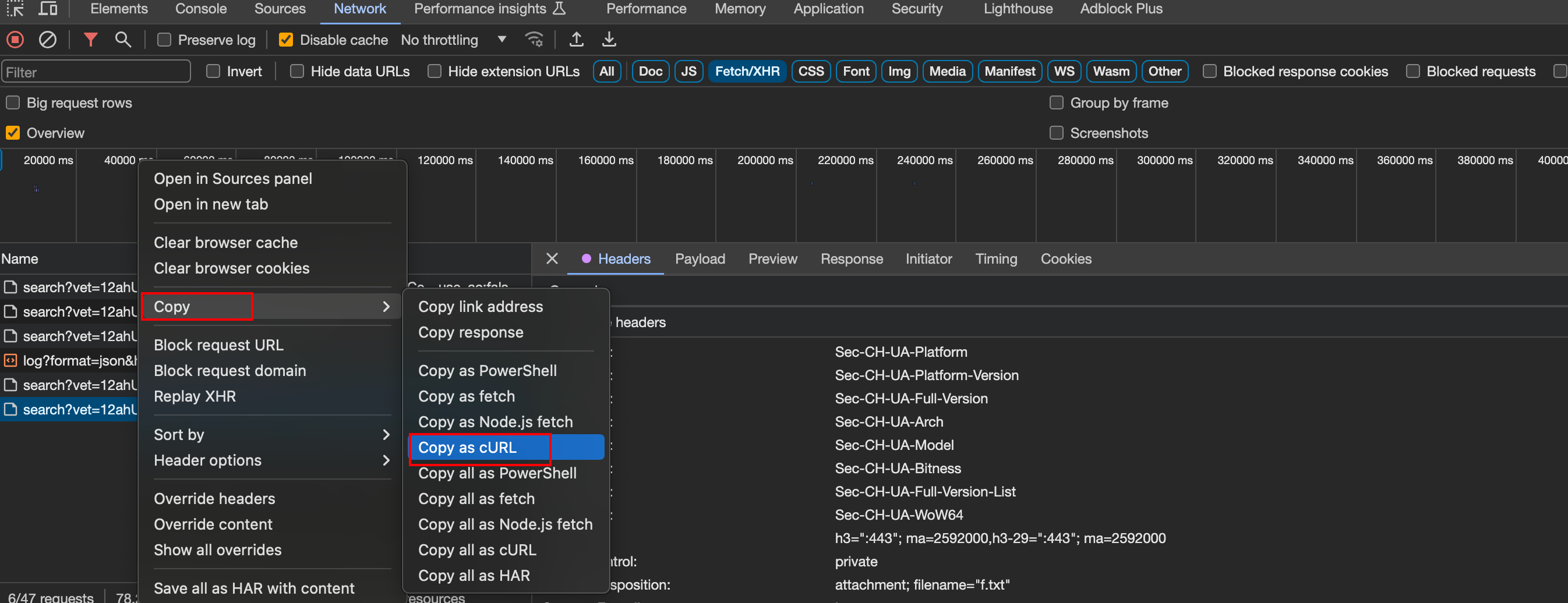Enable Big request rows
1568x603 pixels.
tap(13, 103)
